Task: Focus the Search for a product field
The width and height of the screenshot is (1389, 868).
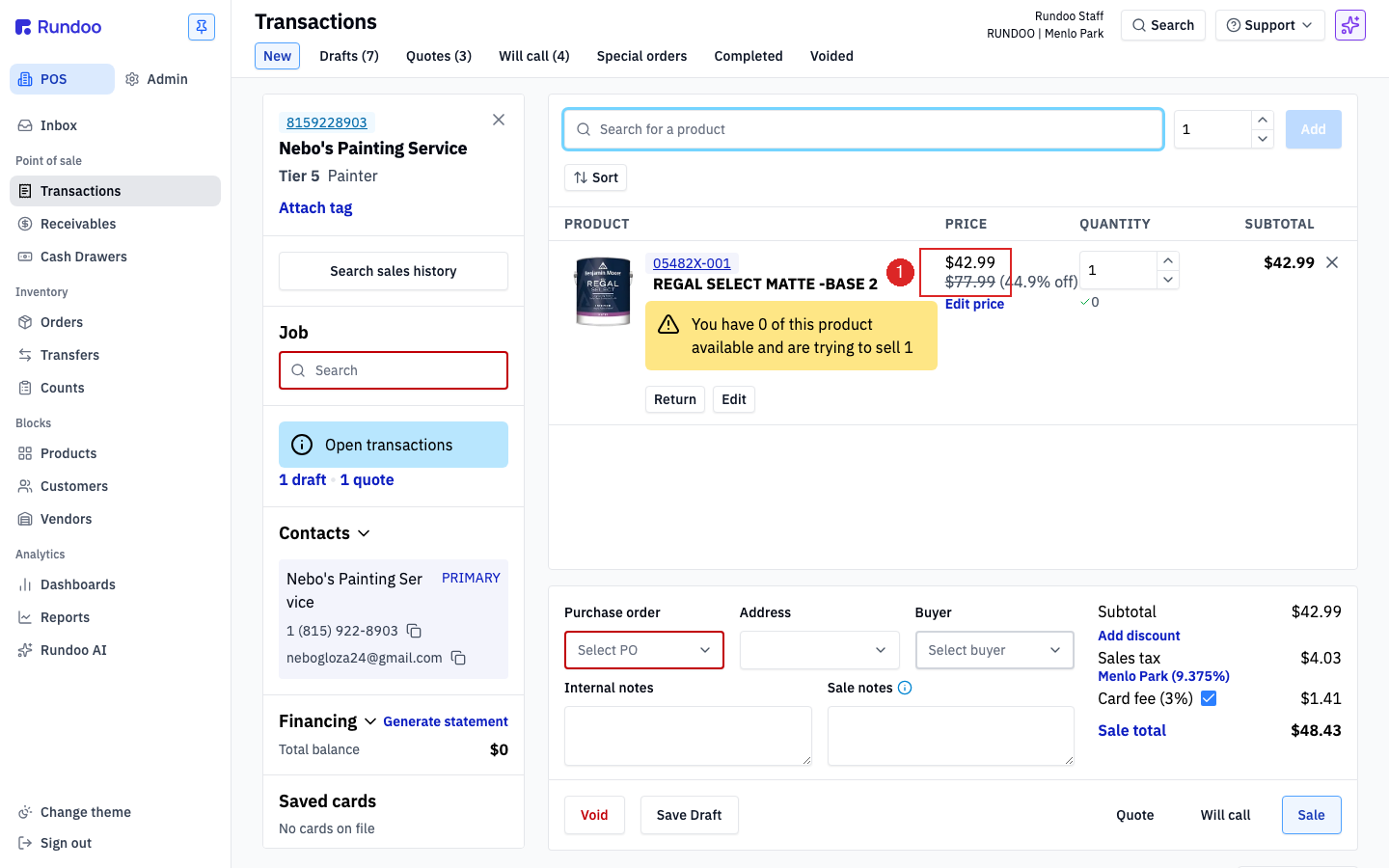Action: pyautogui.click(x=863, y=129)
